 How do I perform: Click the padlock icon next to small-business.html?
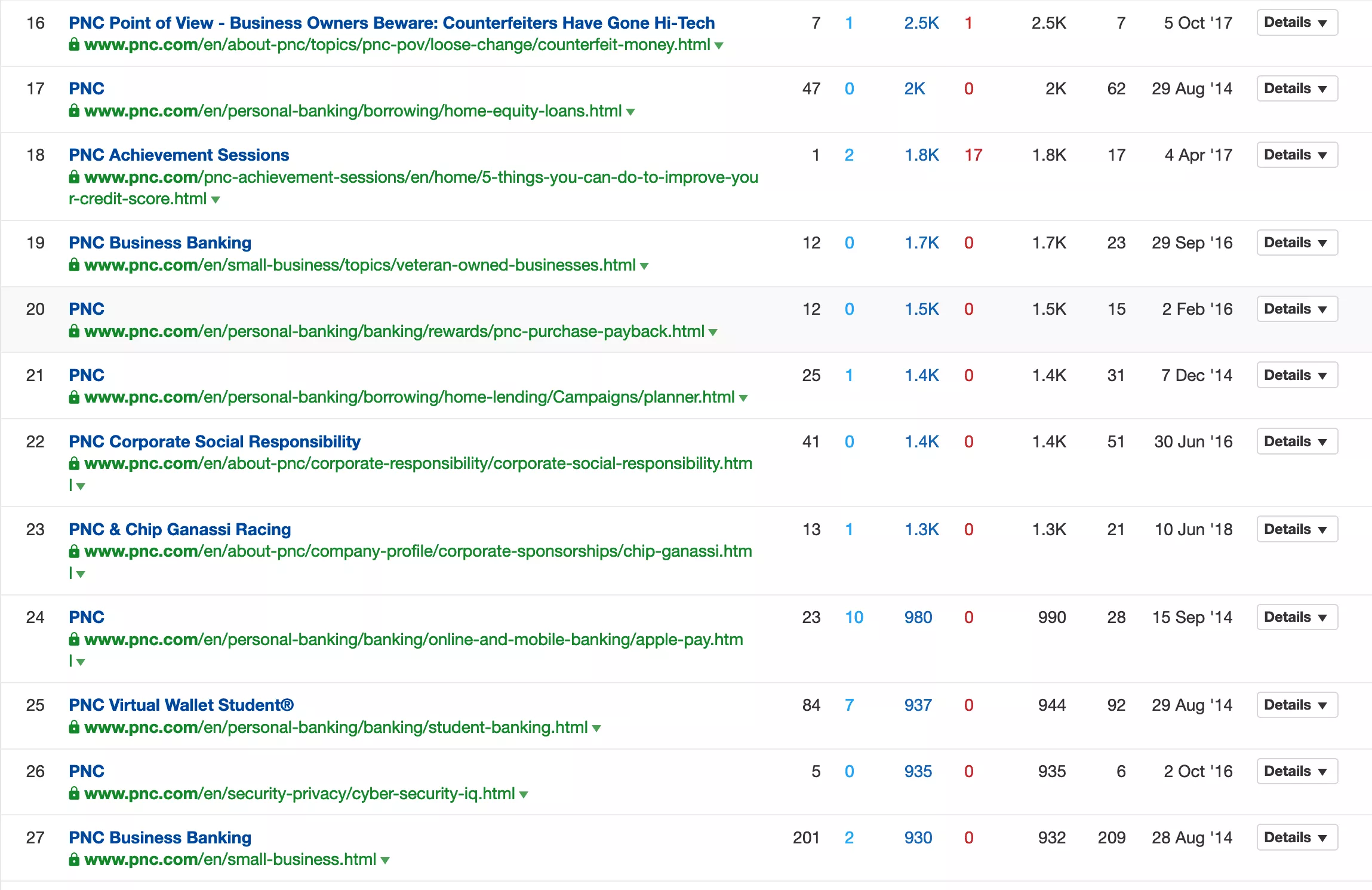[x=74, y=860]
